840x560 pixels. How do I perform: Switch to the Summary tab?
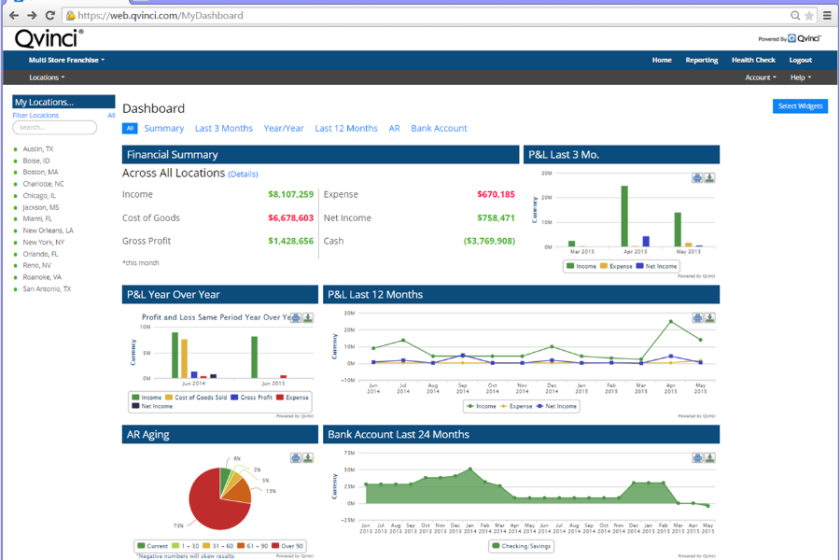point(164,129)
